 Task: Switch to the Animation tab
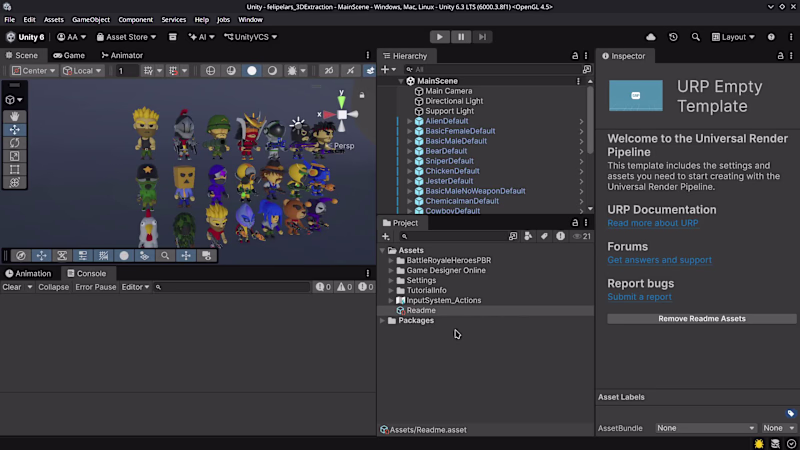(x=28, y=273)
